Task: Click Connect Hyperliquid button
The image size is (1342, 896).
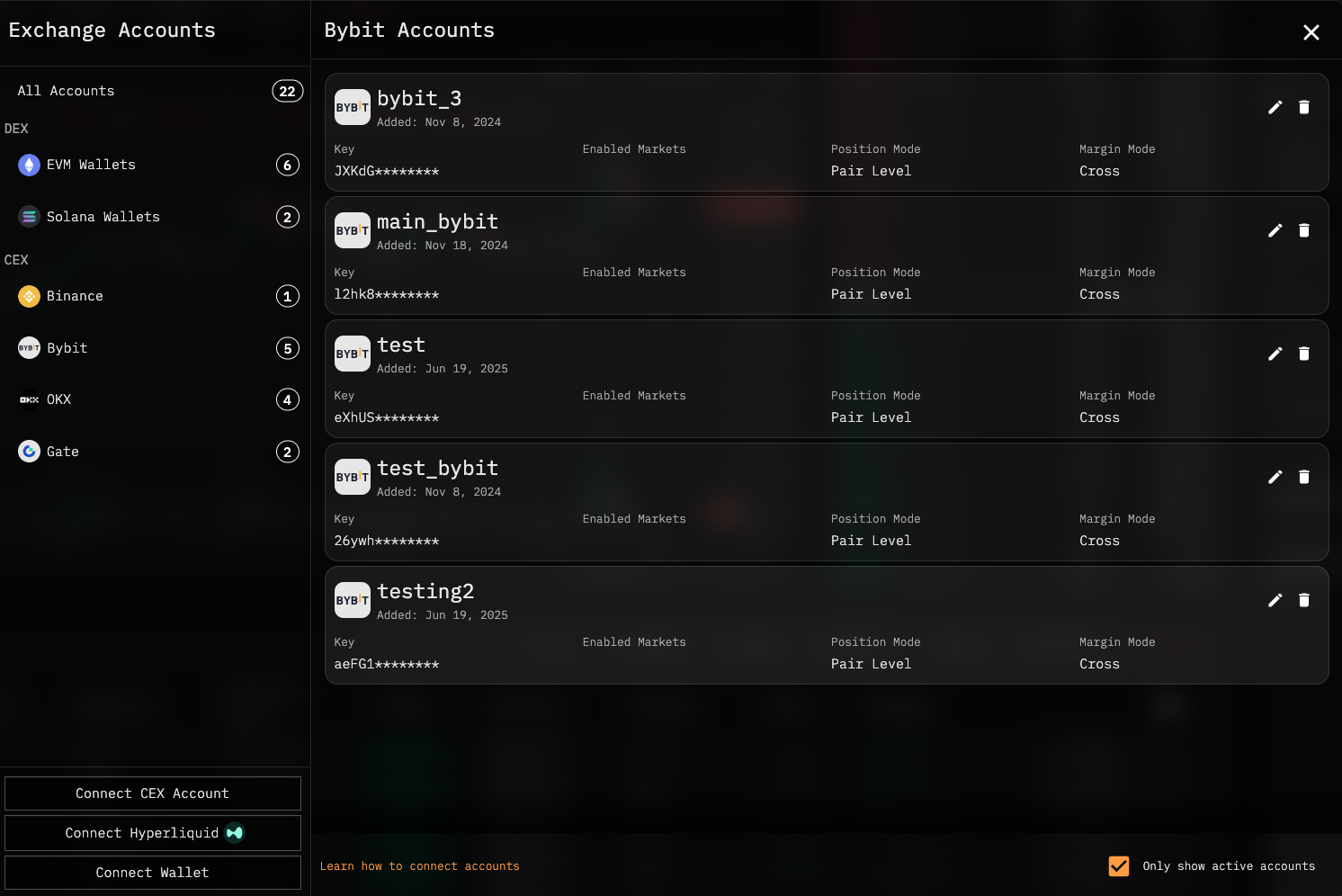Action: tap(153, 833)
